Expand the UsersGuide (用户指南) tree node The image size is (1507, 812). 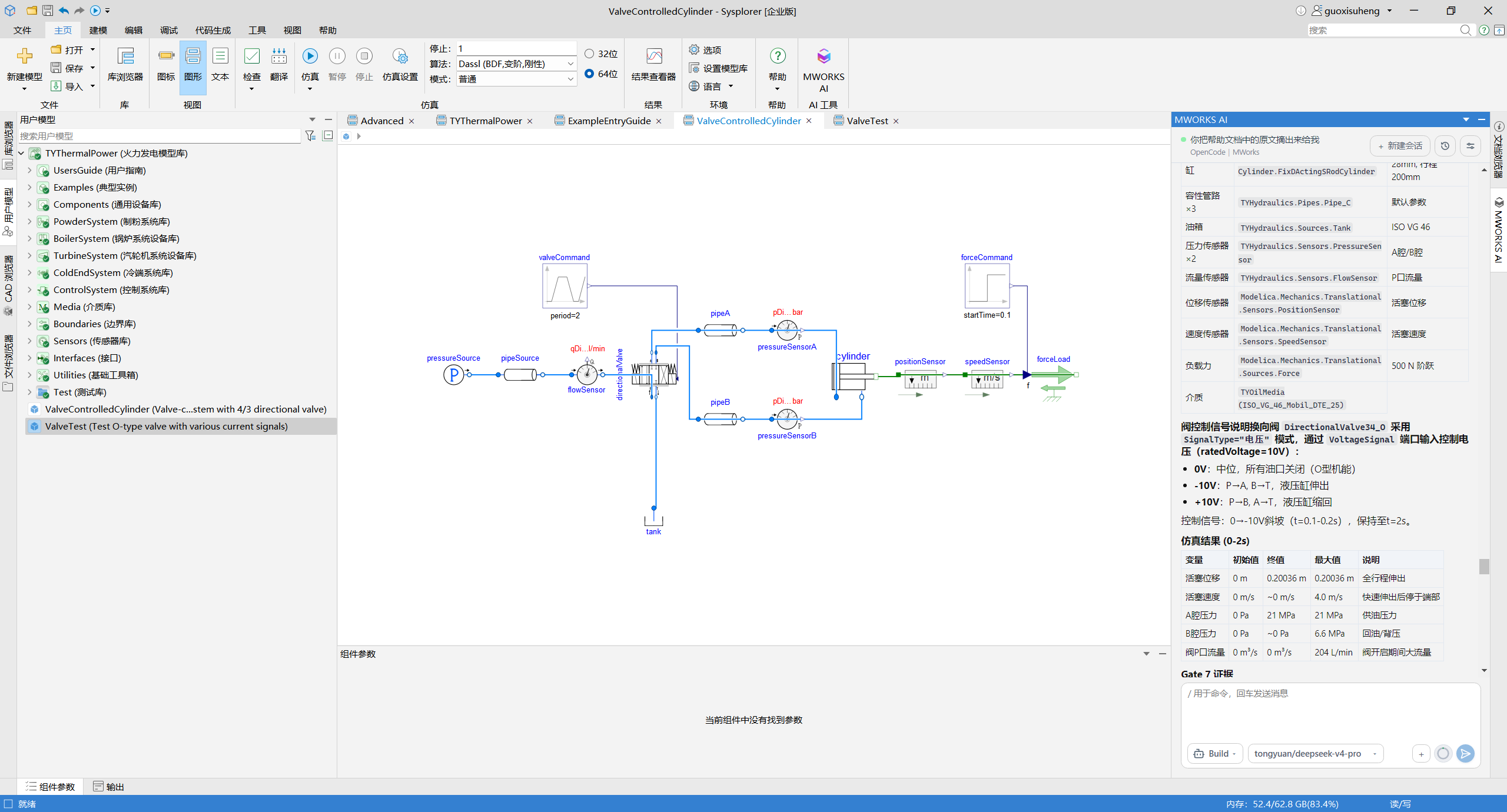point(29,170)
